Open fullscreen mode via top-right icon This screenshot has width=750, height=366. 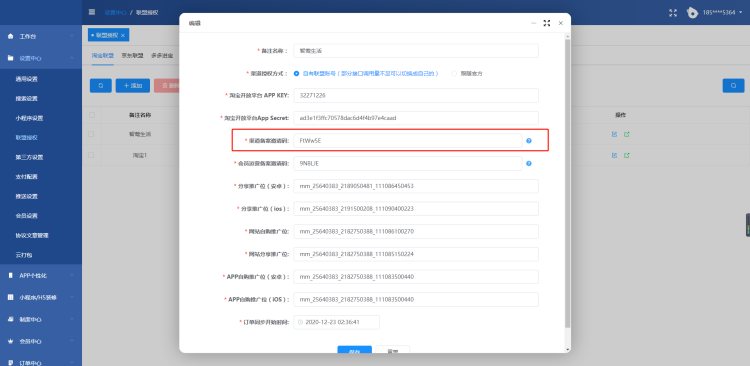[x=673, y=13]
